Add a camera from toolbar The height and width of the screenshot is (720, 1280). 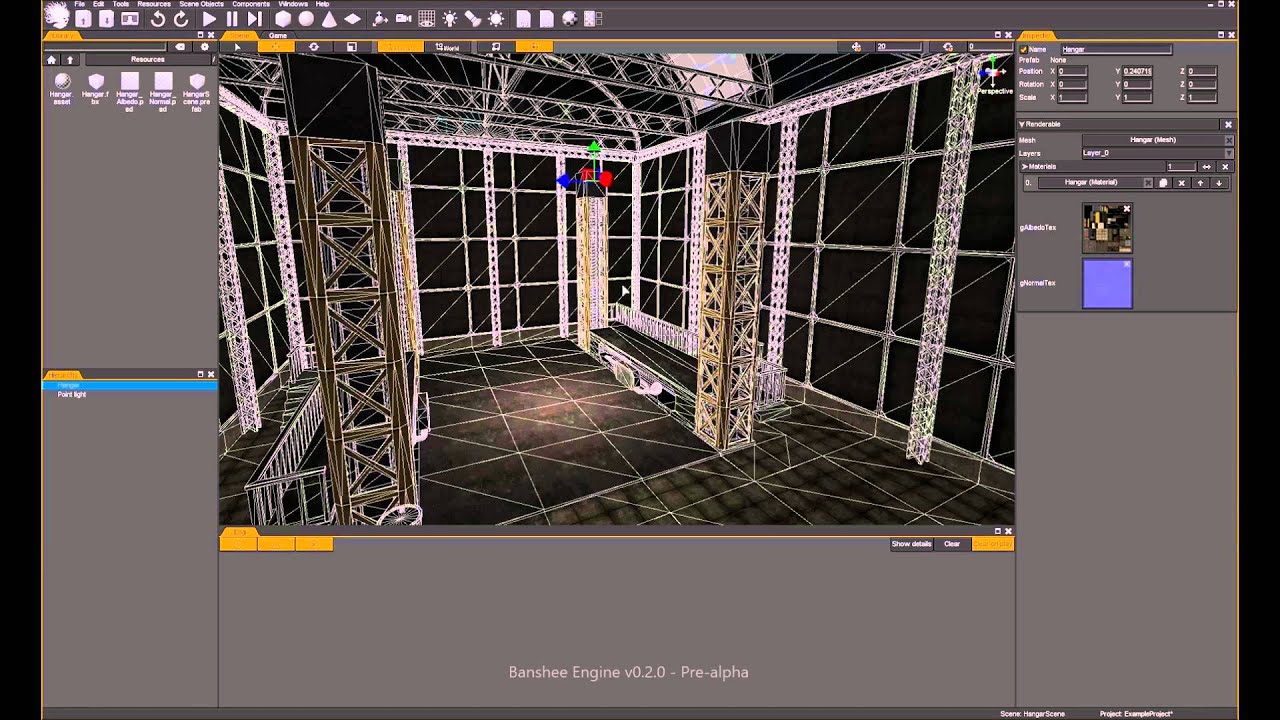point(403,18)
